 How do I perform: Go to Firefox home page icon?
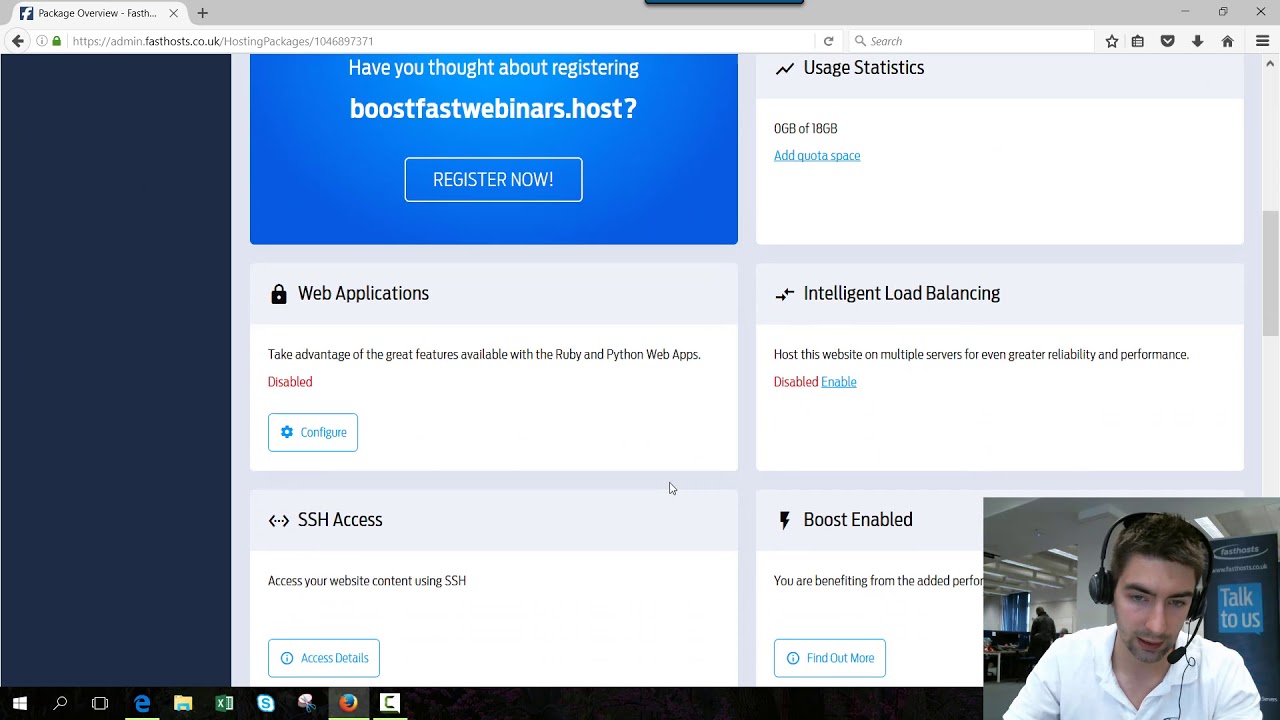pyautogui.click(x=1228, y=41)
